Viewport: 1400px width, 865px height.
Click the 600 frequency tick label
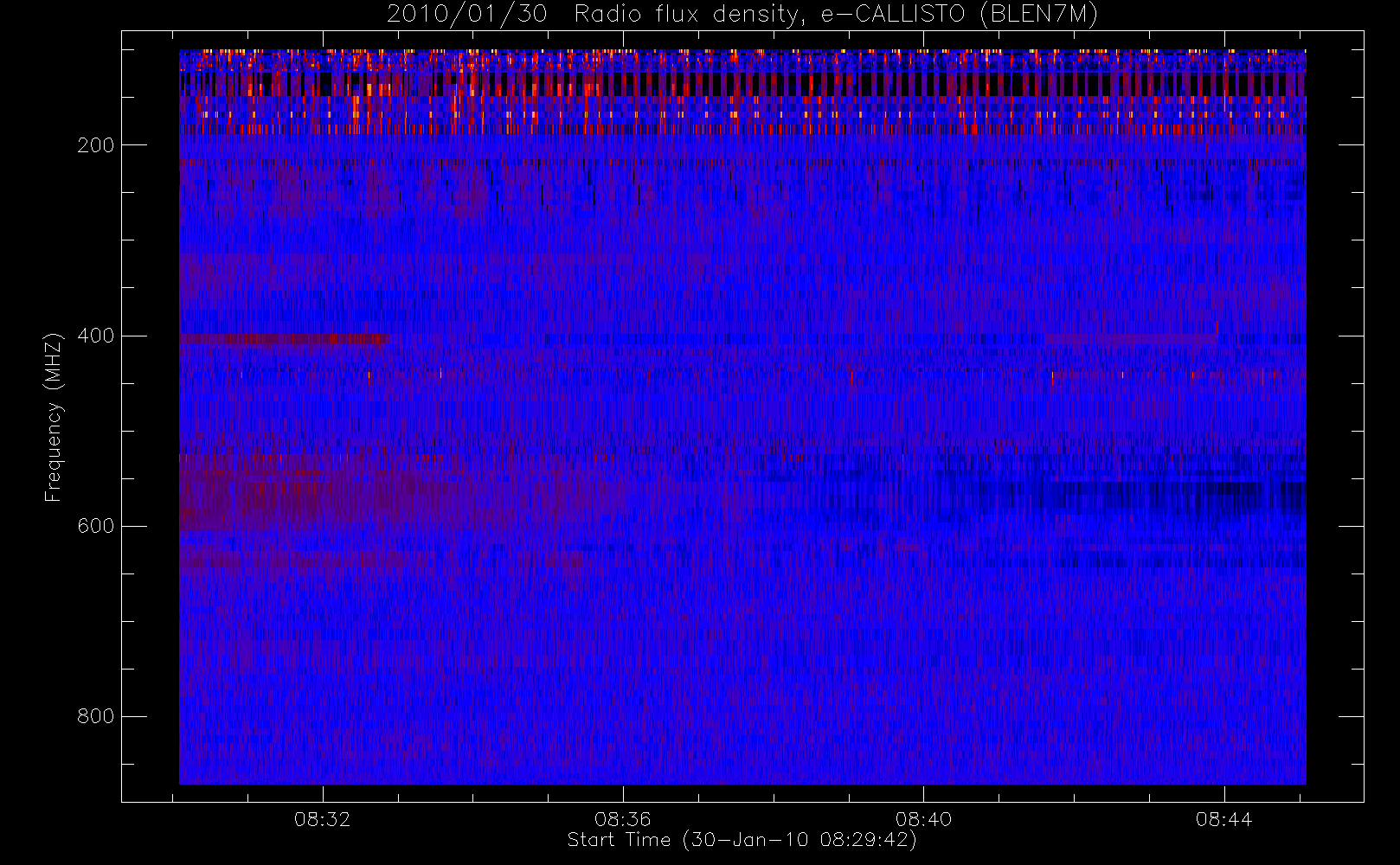(95, 526)
